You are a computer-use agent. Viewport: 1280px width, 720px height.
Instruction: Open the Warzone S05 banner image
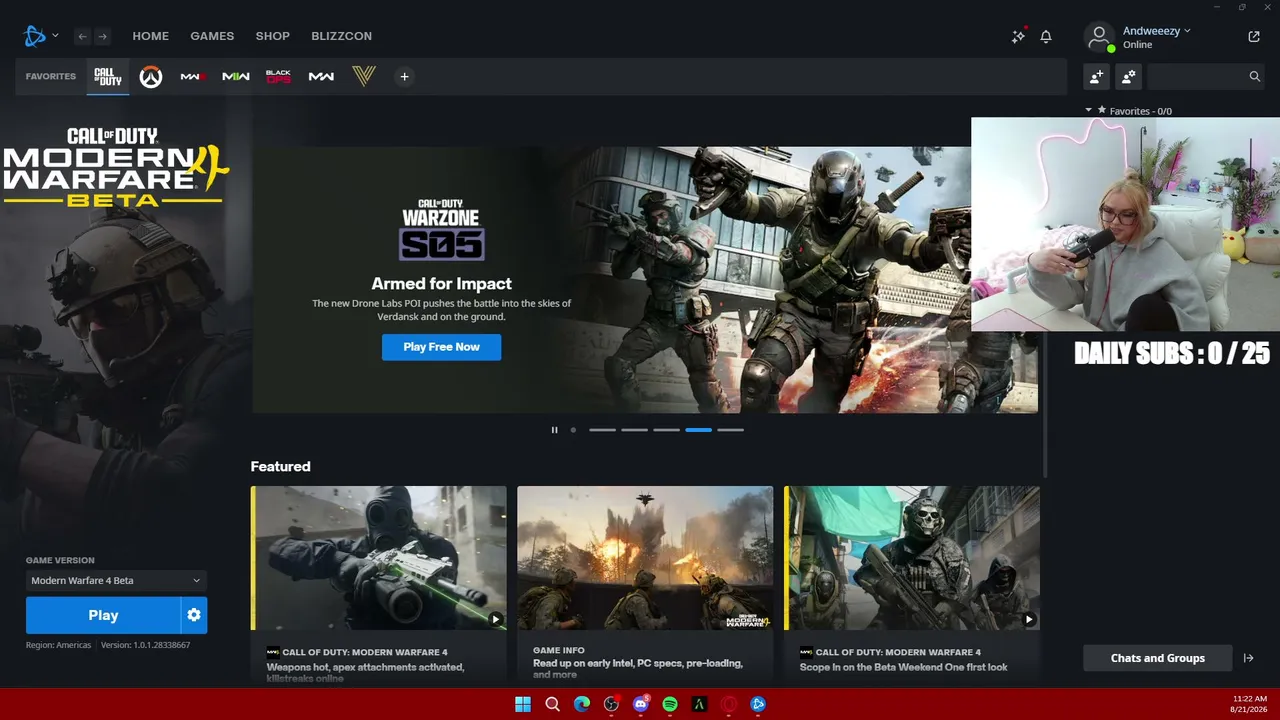(645, 280)
